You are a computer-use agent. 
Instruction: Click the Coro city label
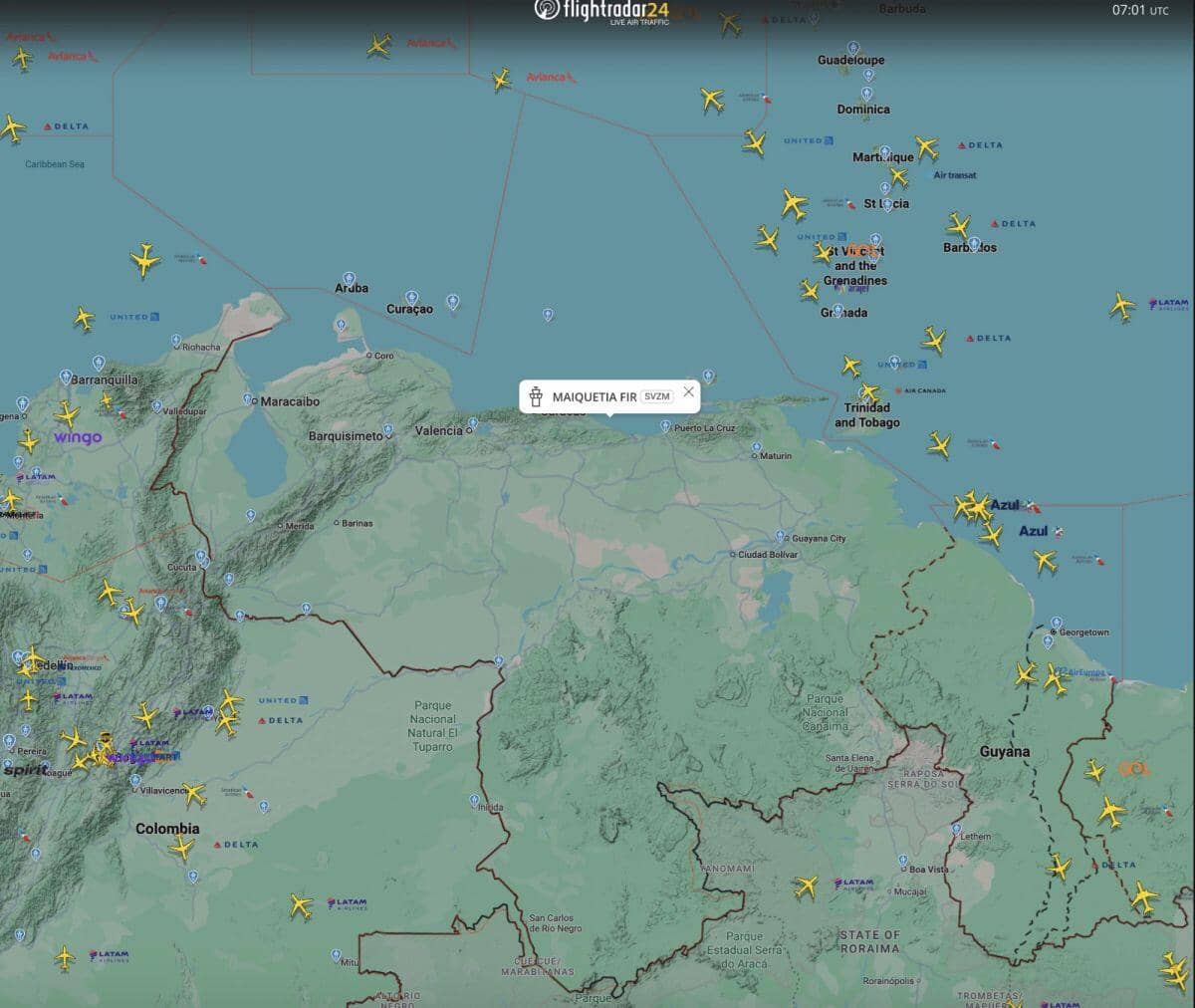[x=383, y=356]
